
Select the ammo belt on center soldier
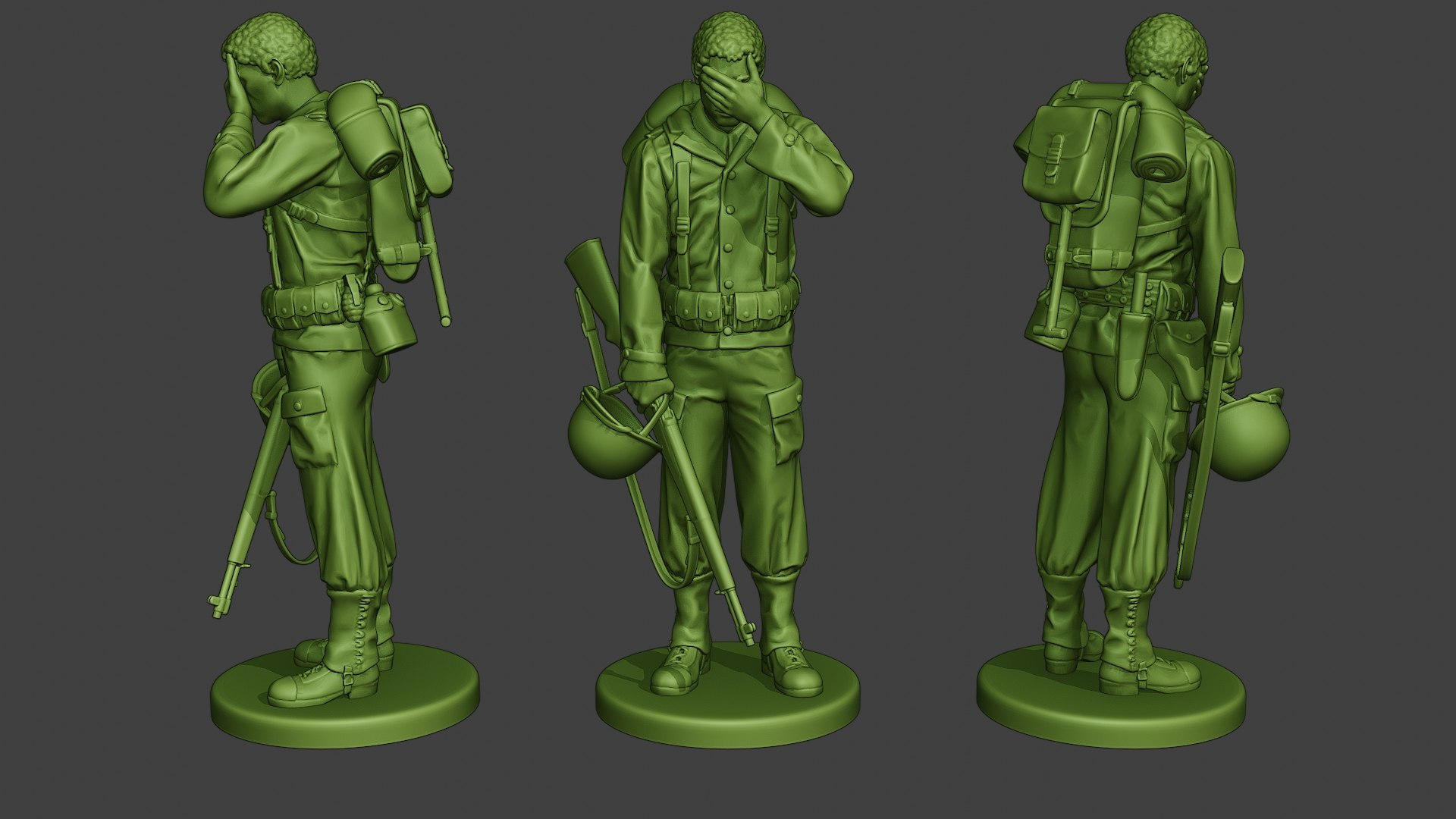click(x=726, y=307)
